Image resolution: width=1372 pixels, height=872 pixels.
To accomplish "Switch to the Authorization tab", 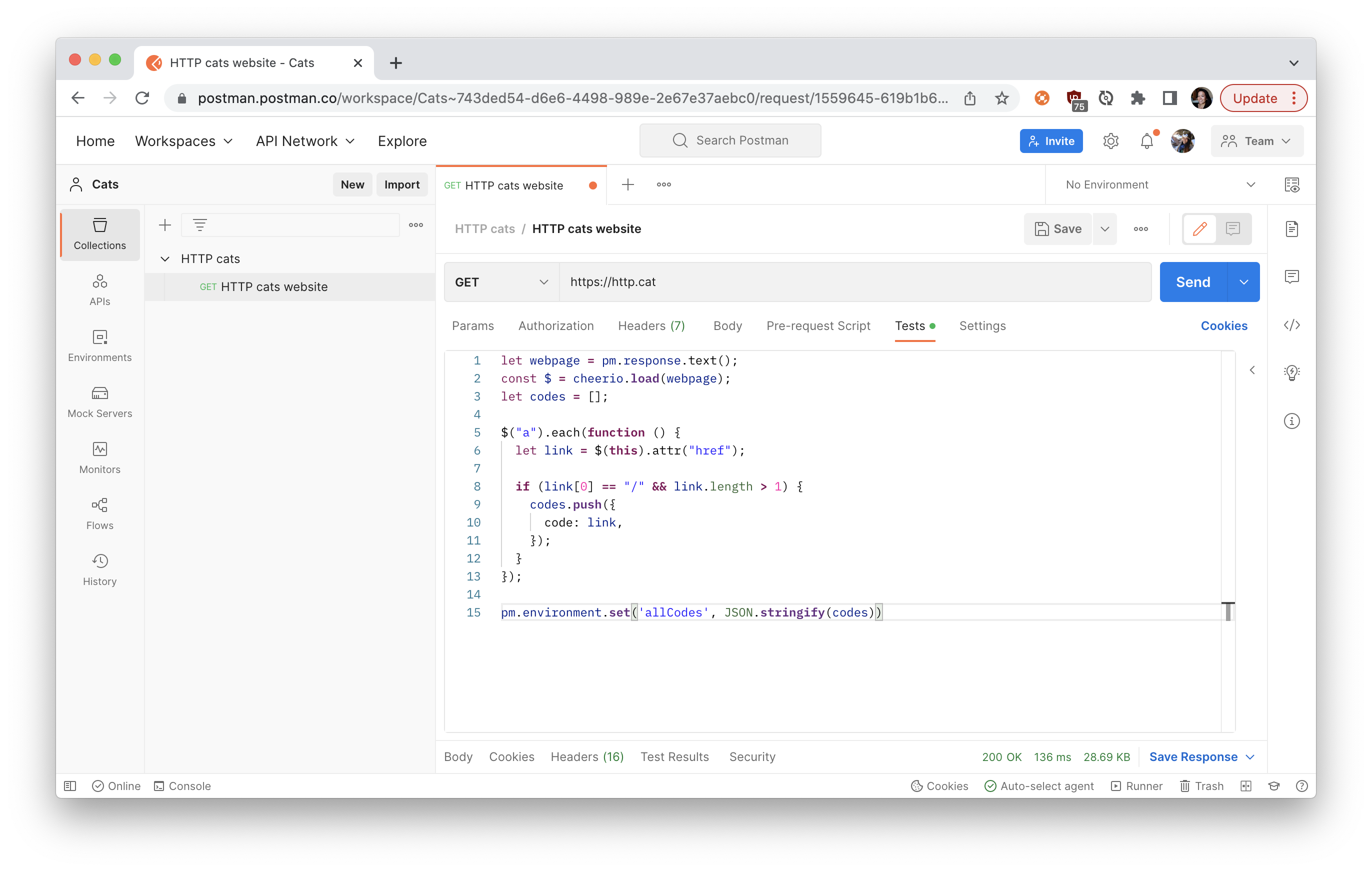I will [556, 325].
